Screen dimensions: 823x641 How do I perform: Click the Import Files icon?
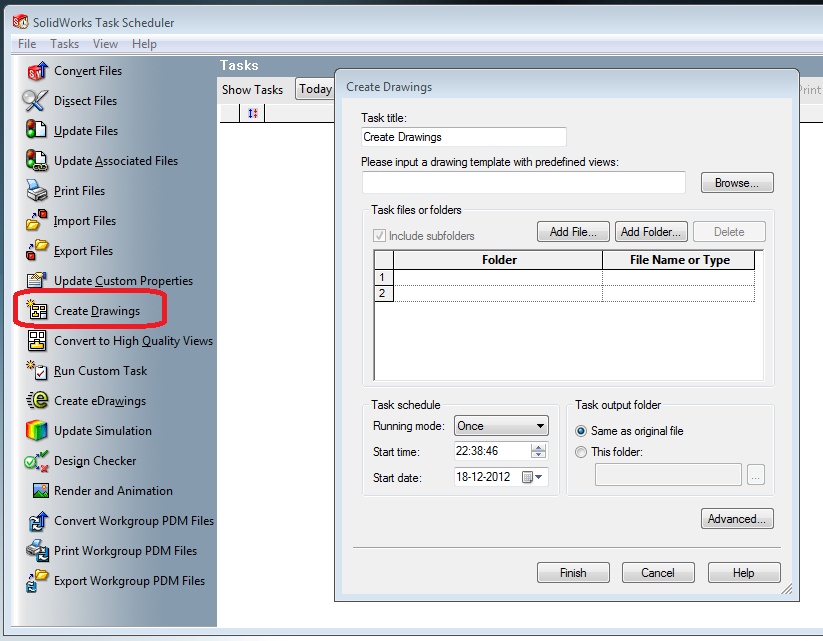(x=36, y=220)
